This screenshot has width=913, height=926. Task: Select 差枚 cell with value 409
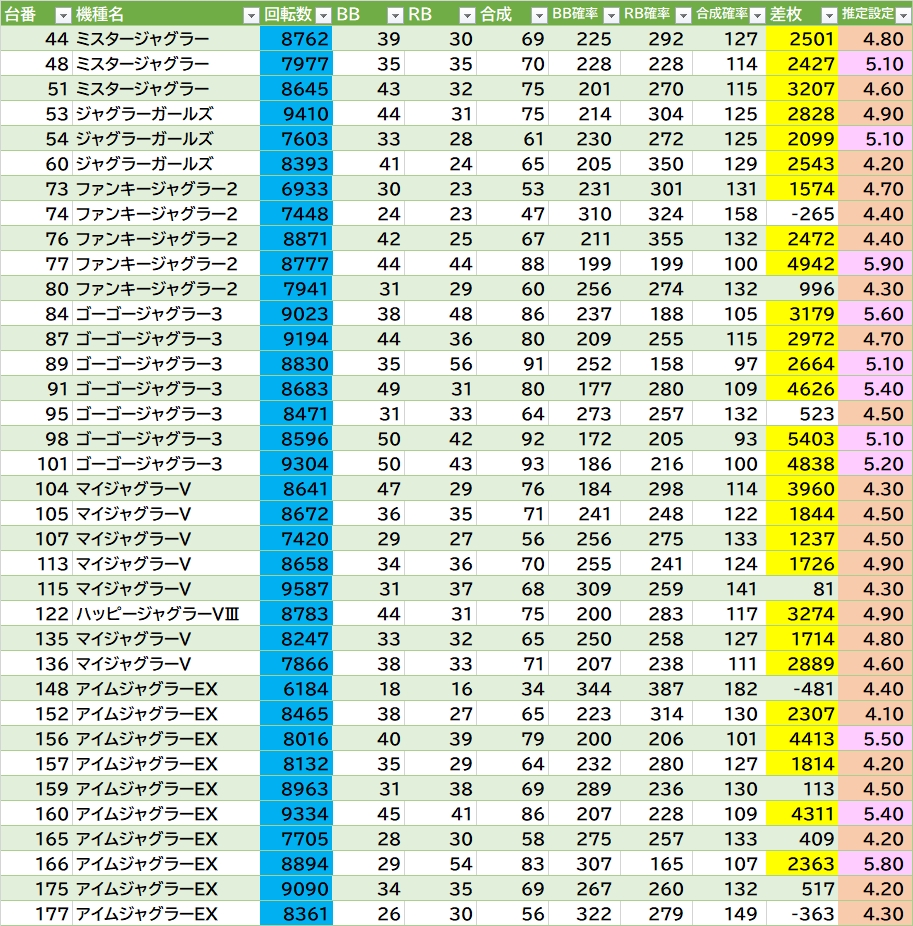802,839
